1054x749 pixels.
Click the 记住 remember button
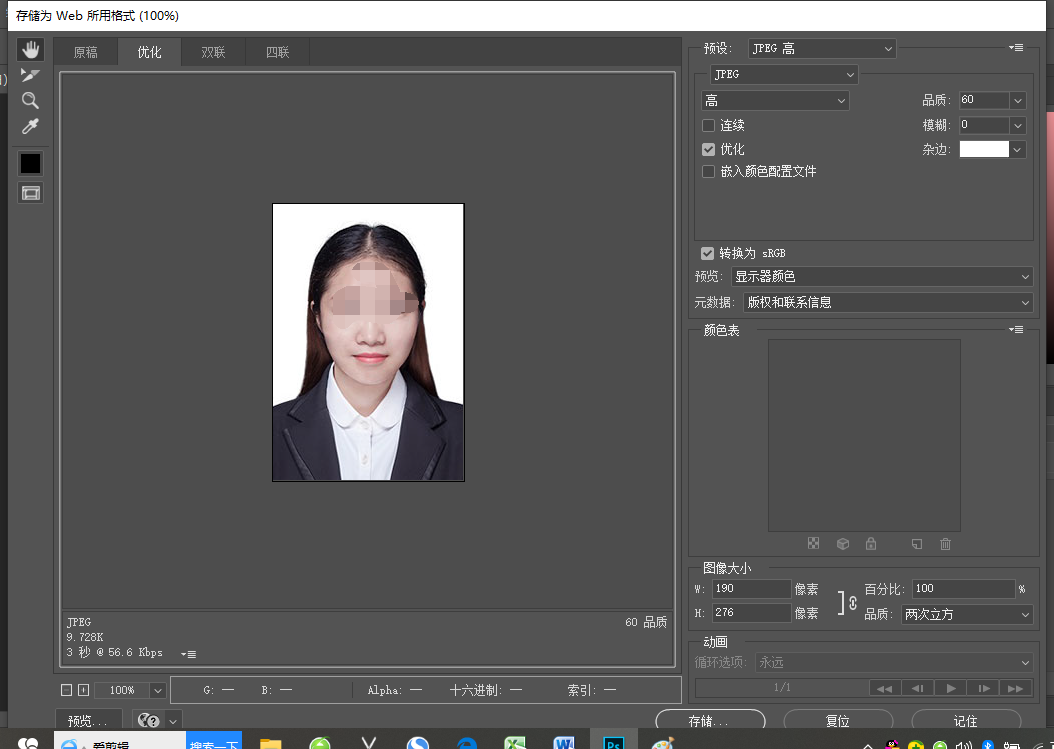(x=965, y=720)
